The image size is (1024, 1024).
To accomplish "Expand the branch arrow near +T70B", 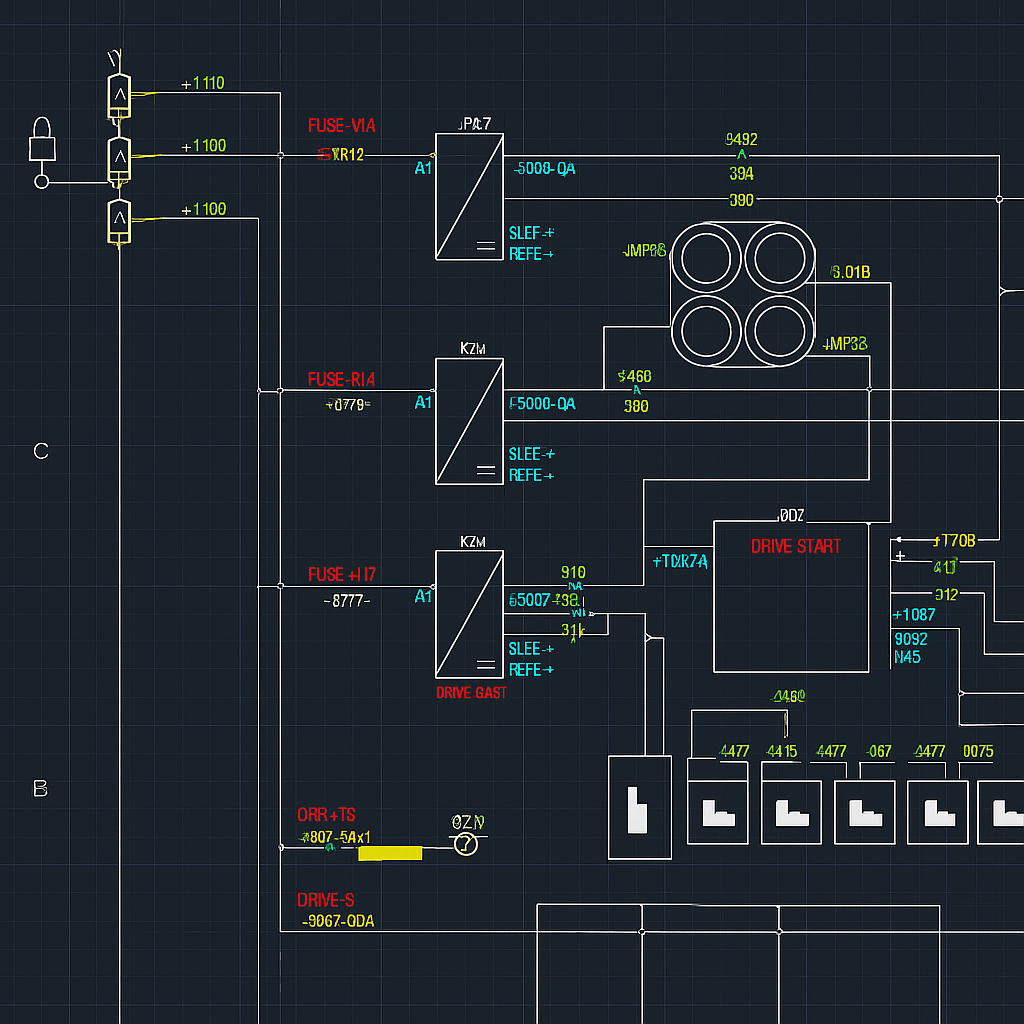I will pyautogui.click(x=901, y=541).
